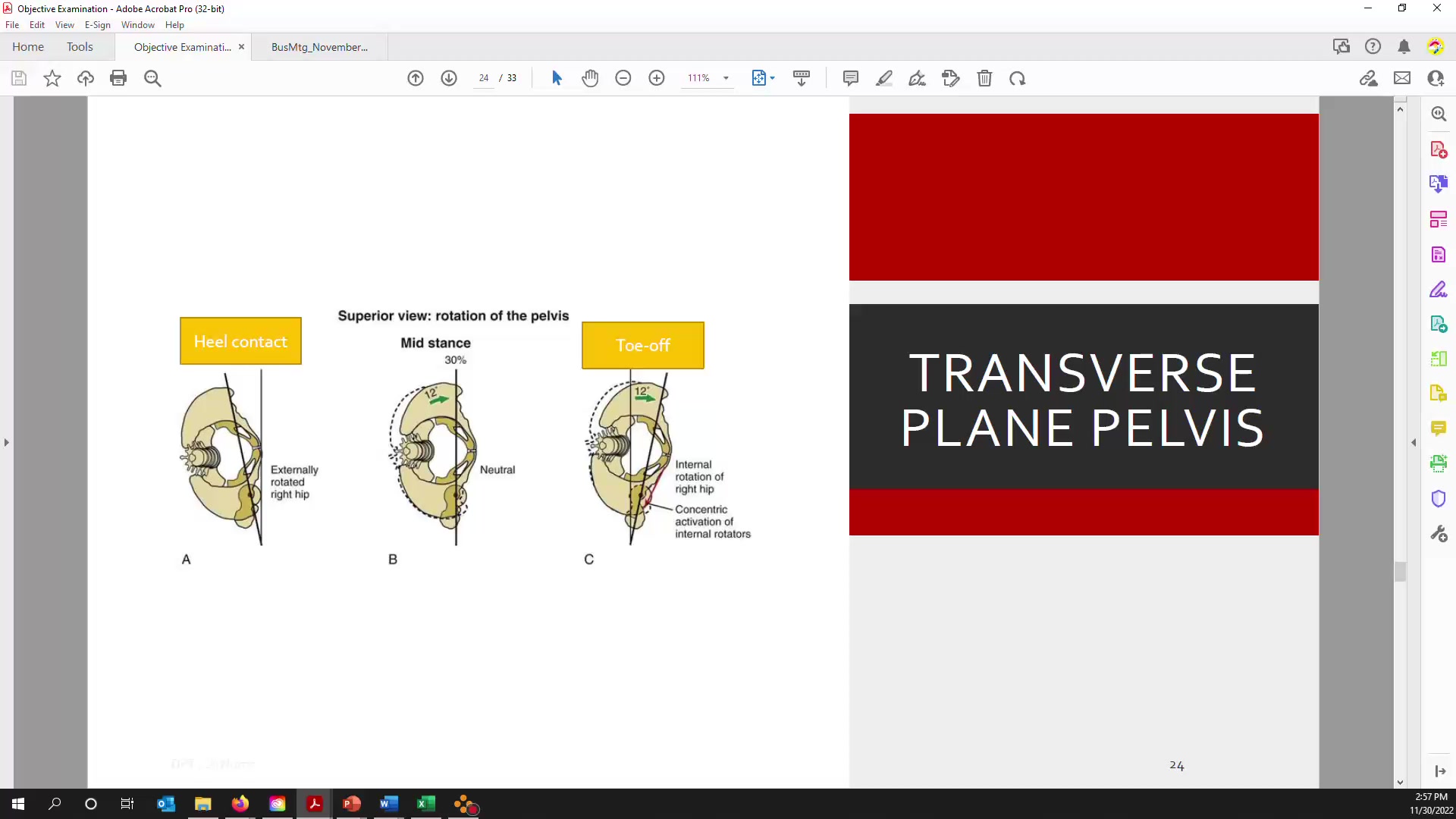Open the Export PDF tool
The height and width of the screenshot is (819, 1456).
pyautogui.click(x=1439, y=184)
